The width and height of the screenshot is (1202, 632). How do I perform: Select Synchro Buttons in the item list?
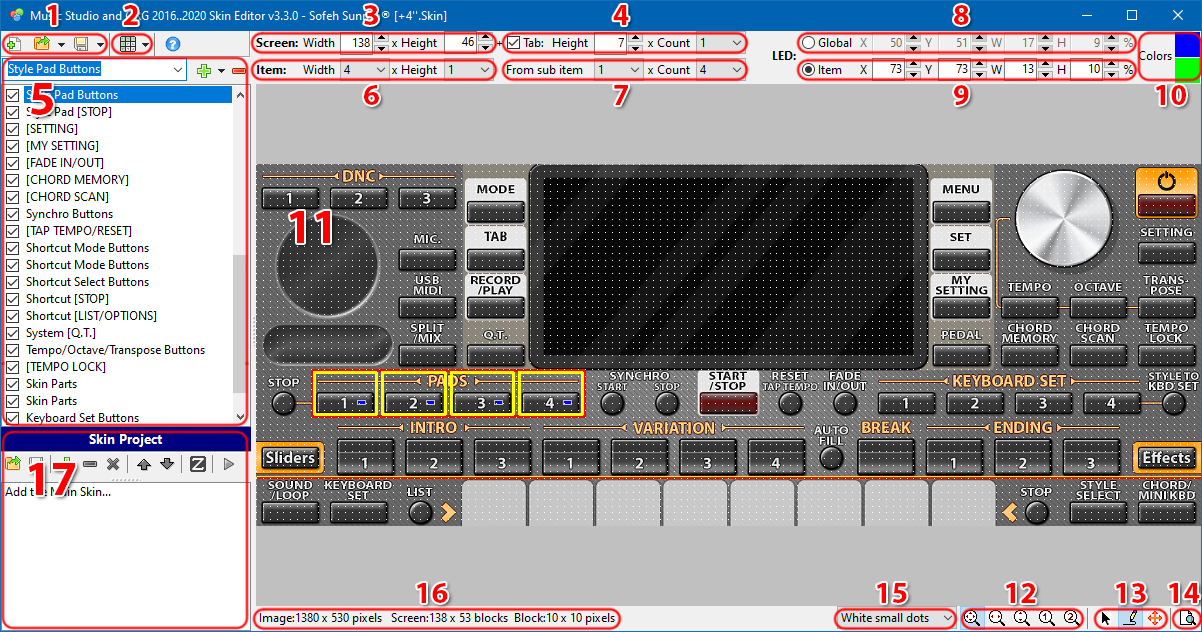tap(69, 214)
